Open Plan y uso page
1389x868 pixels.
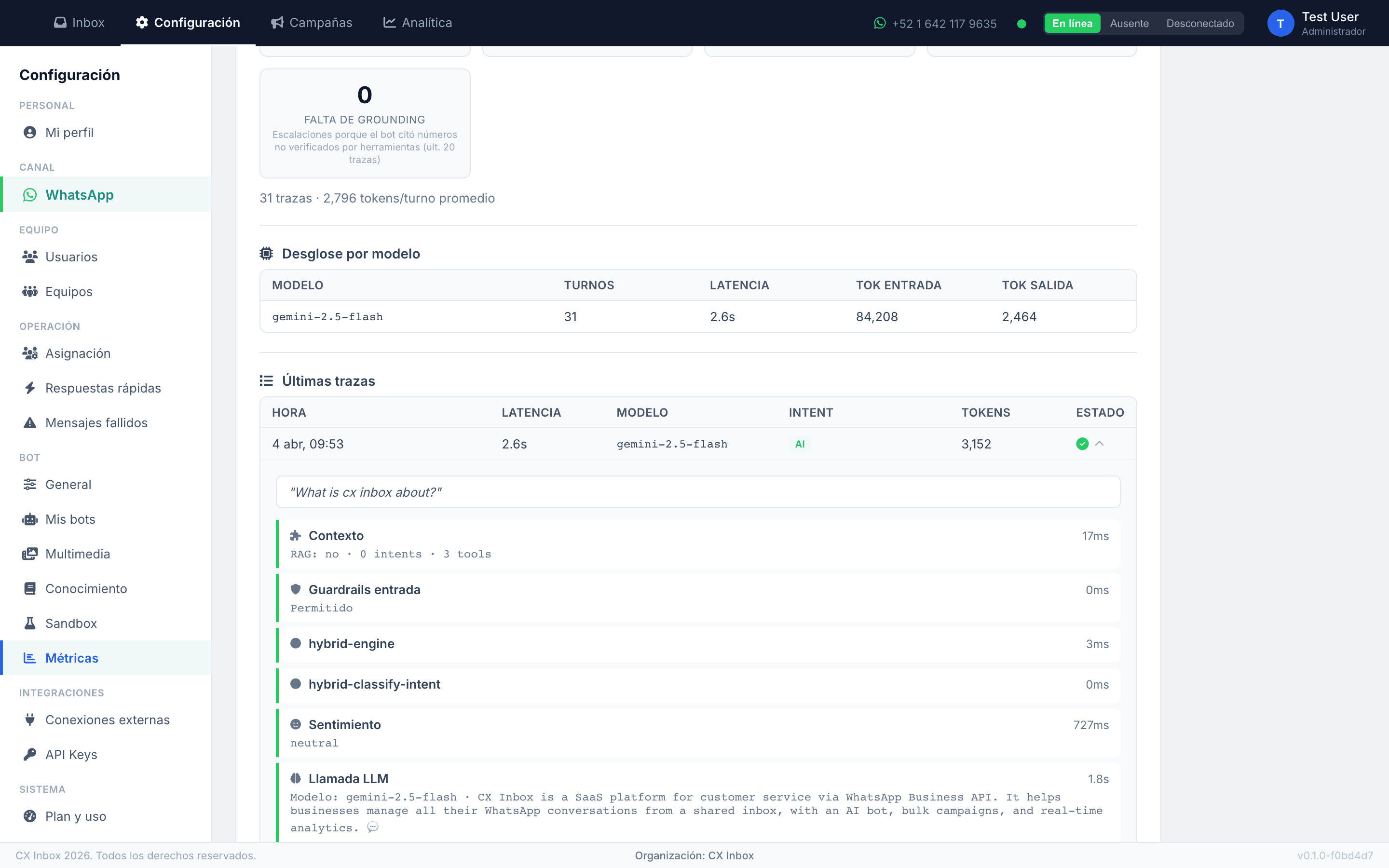coord(106,816)
